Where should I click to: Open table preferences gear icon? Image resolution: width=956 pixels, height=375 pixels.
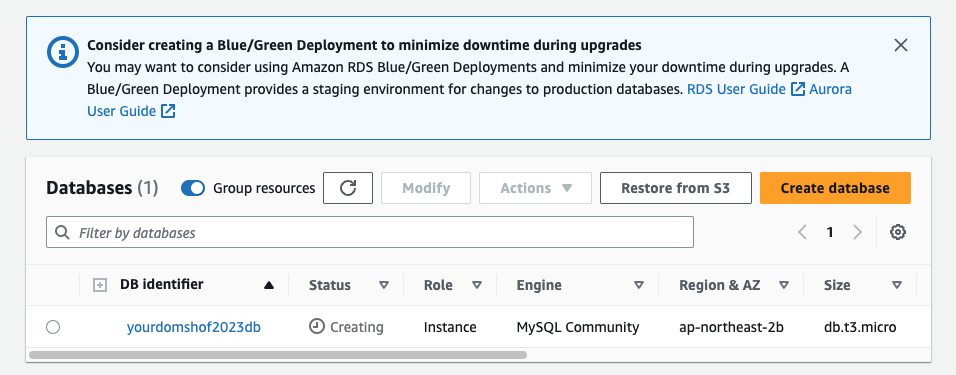click(897, 232)
